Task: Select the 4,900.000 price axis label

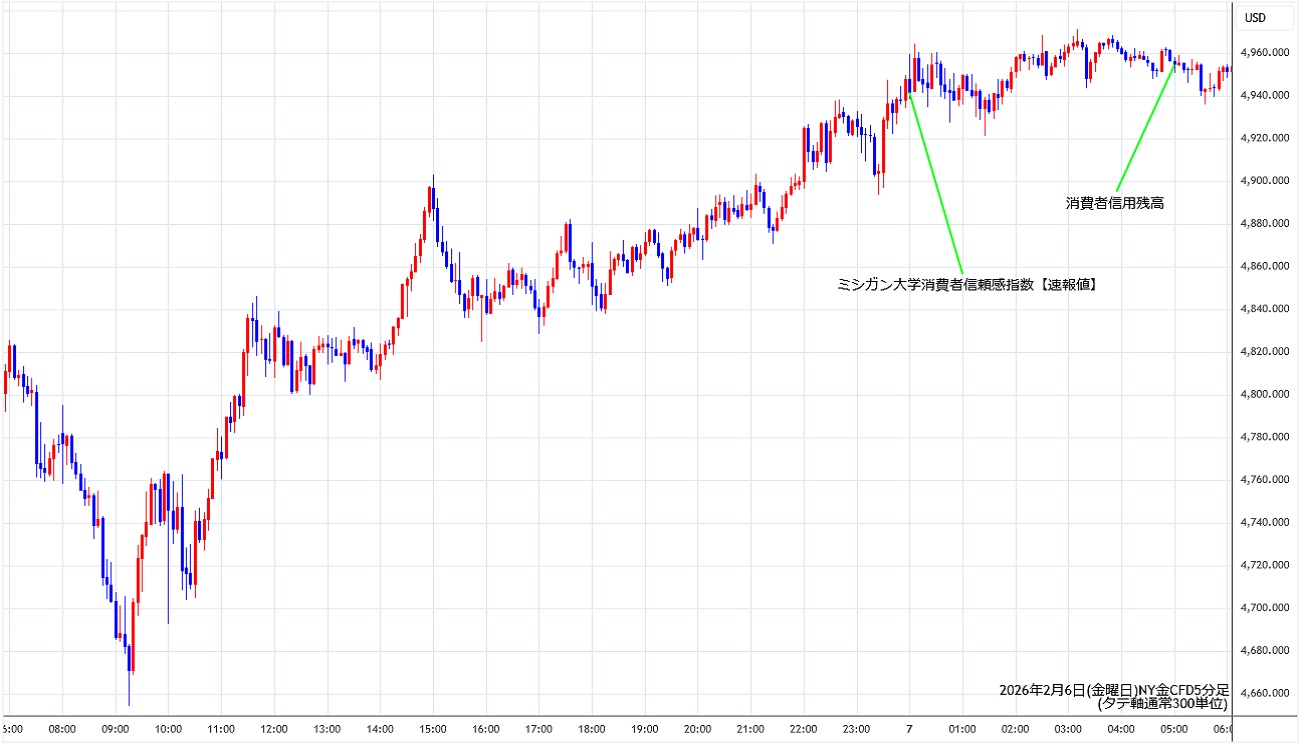Action: click(1264, 181)
